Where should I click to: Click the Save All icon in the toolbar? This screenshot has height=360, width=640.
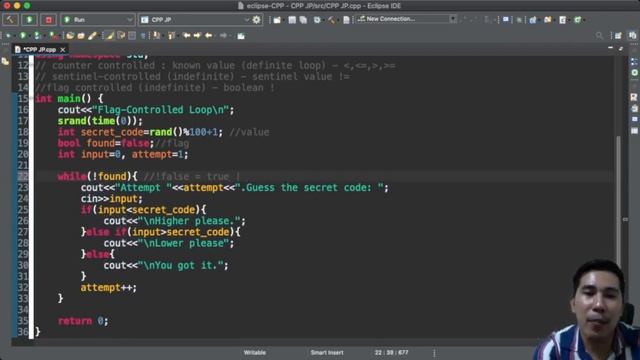303,20
